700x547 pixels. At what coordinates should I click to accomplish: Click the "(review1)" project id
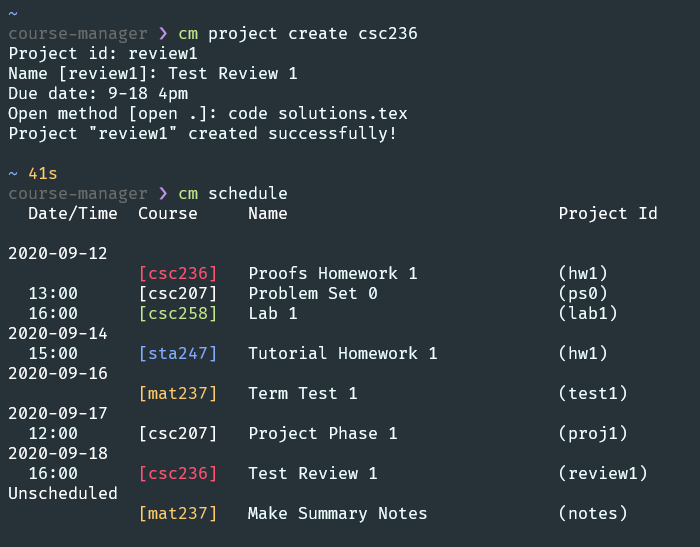coord(602,473)
